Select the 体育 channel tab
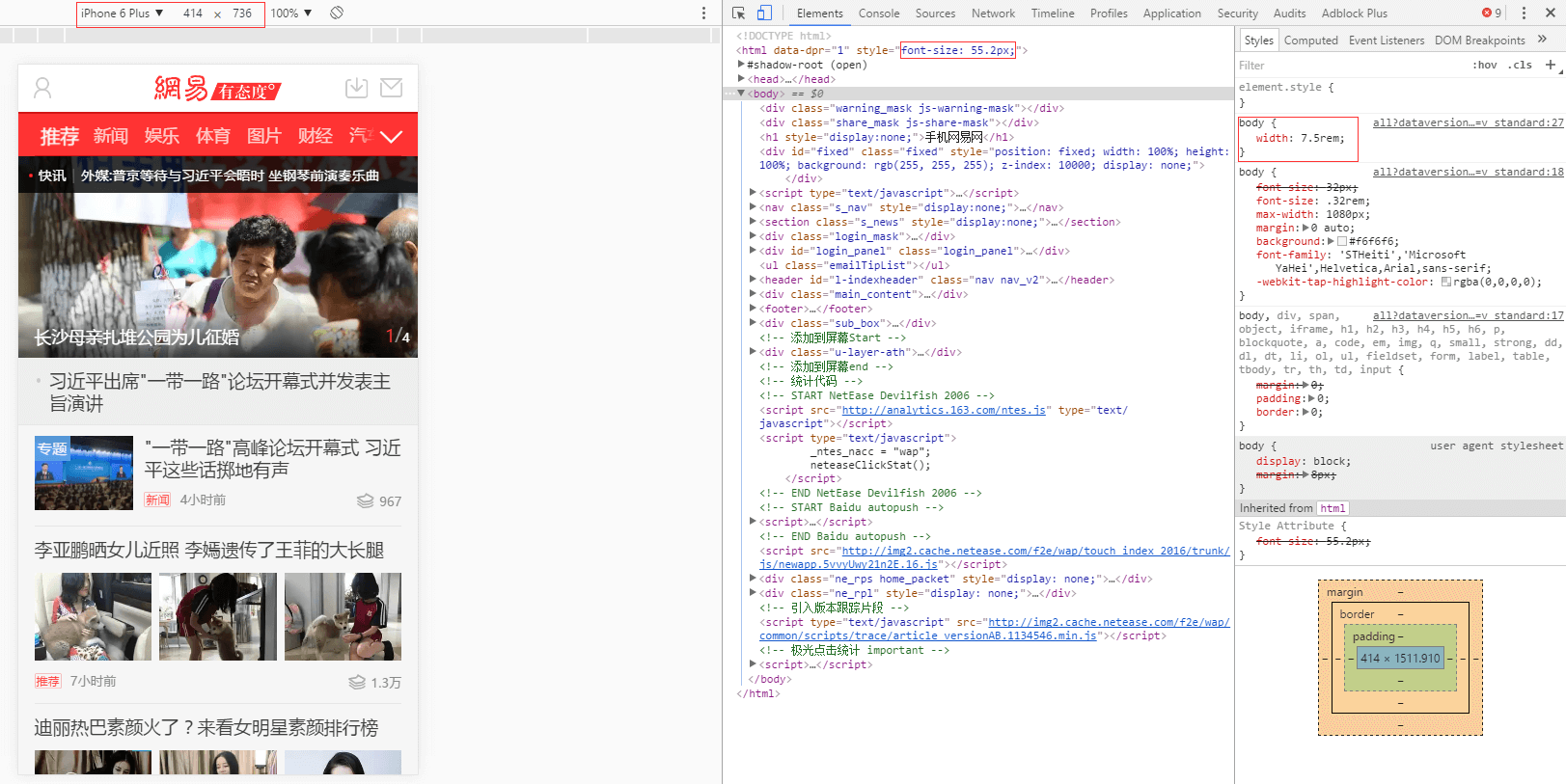The image size is (1566, 784). 213,136
